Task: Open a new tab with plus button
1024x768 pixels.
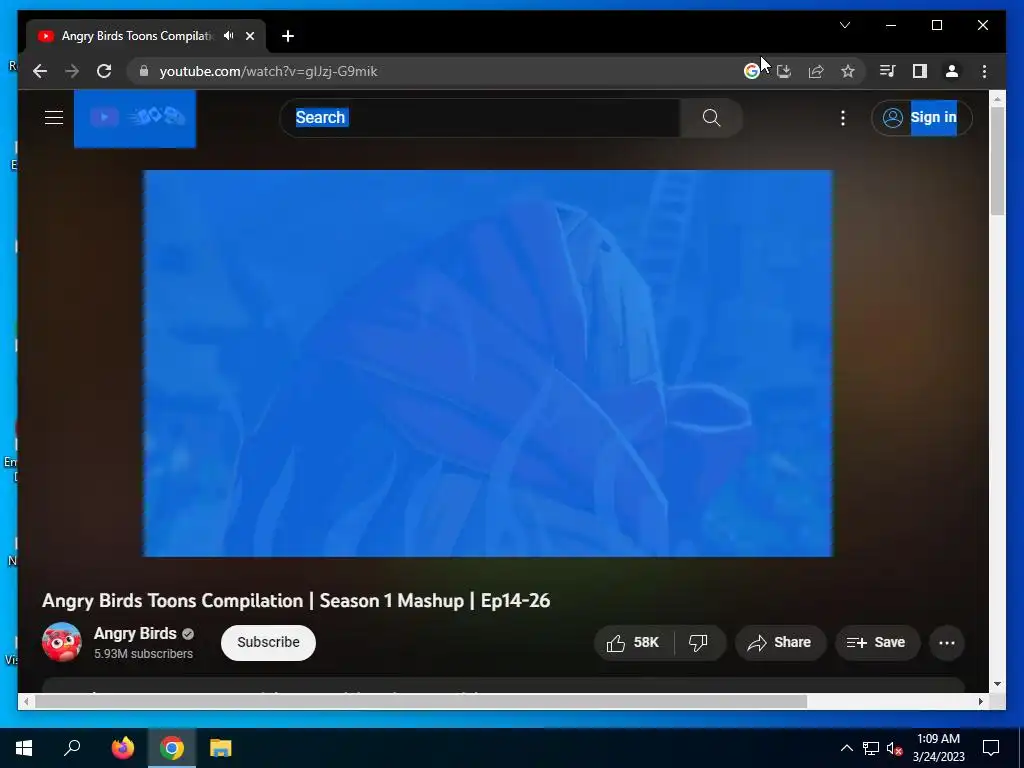Action: pos(288,36)
